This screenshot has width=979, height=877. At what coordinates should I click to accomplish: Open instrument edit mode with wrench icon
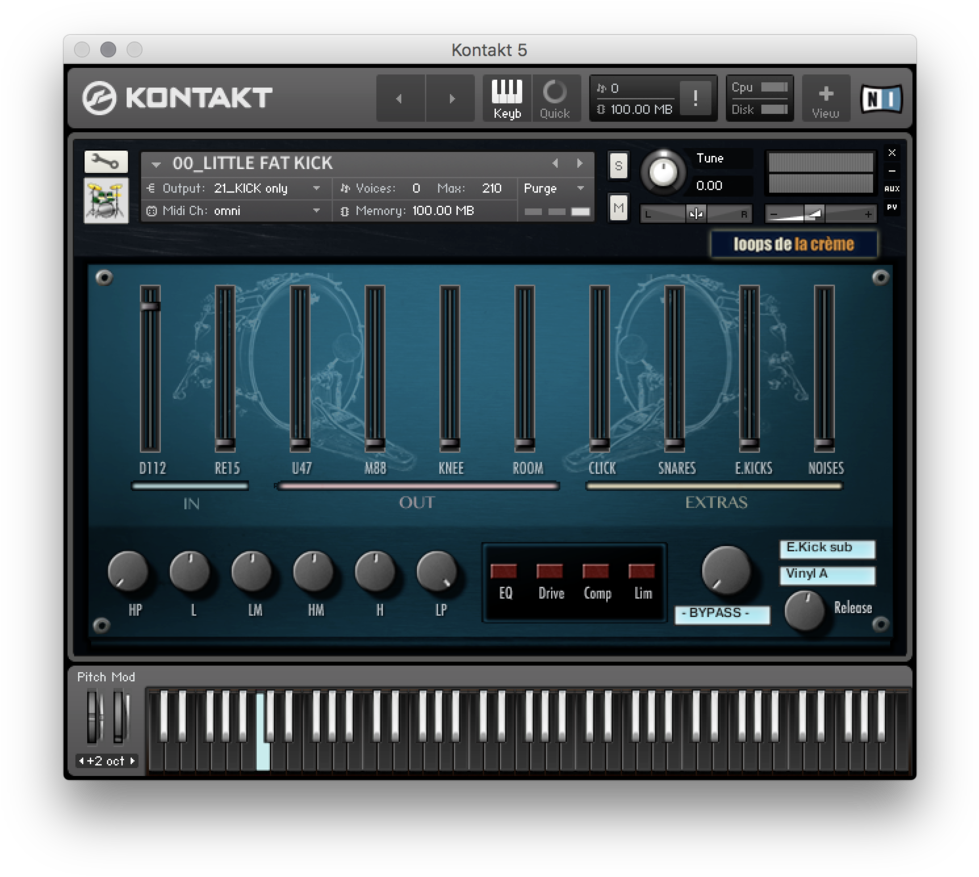click(x=106, y=162)
